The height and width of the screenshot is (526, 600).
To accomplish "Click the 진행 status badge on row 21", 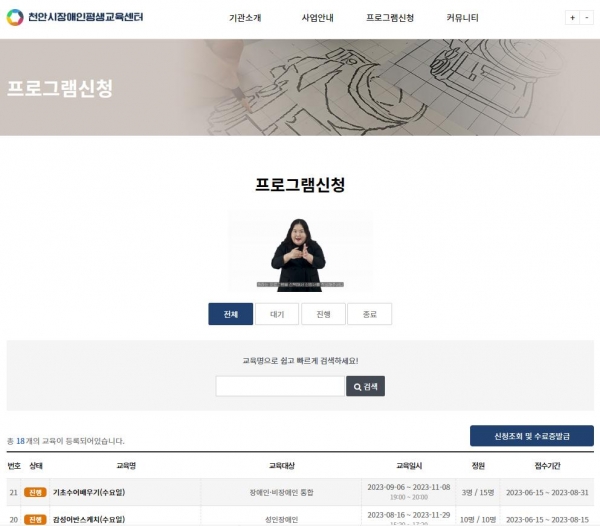I will click(35, 492).
